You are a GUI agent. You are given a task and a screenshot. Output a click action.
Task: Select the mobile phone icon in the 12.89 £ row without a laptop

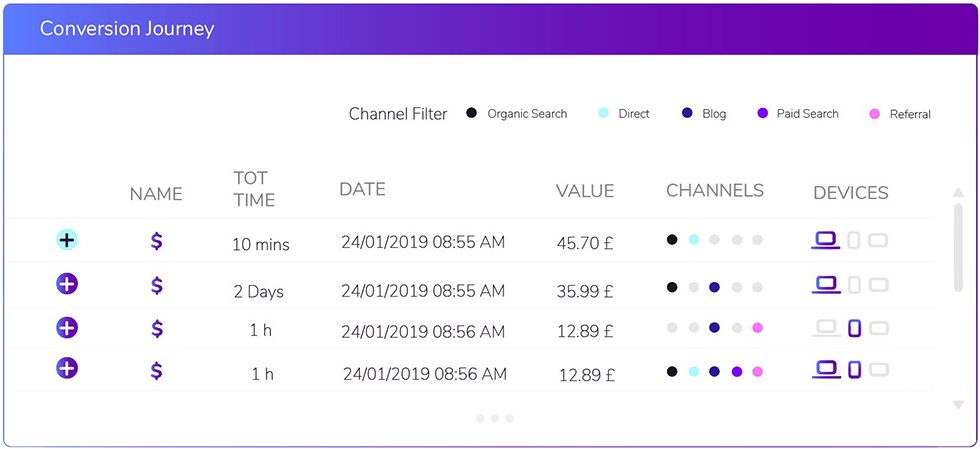854,328
